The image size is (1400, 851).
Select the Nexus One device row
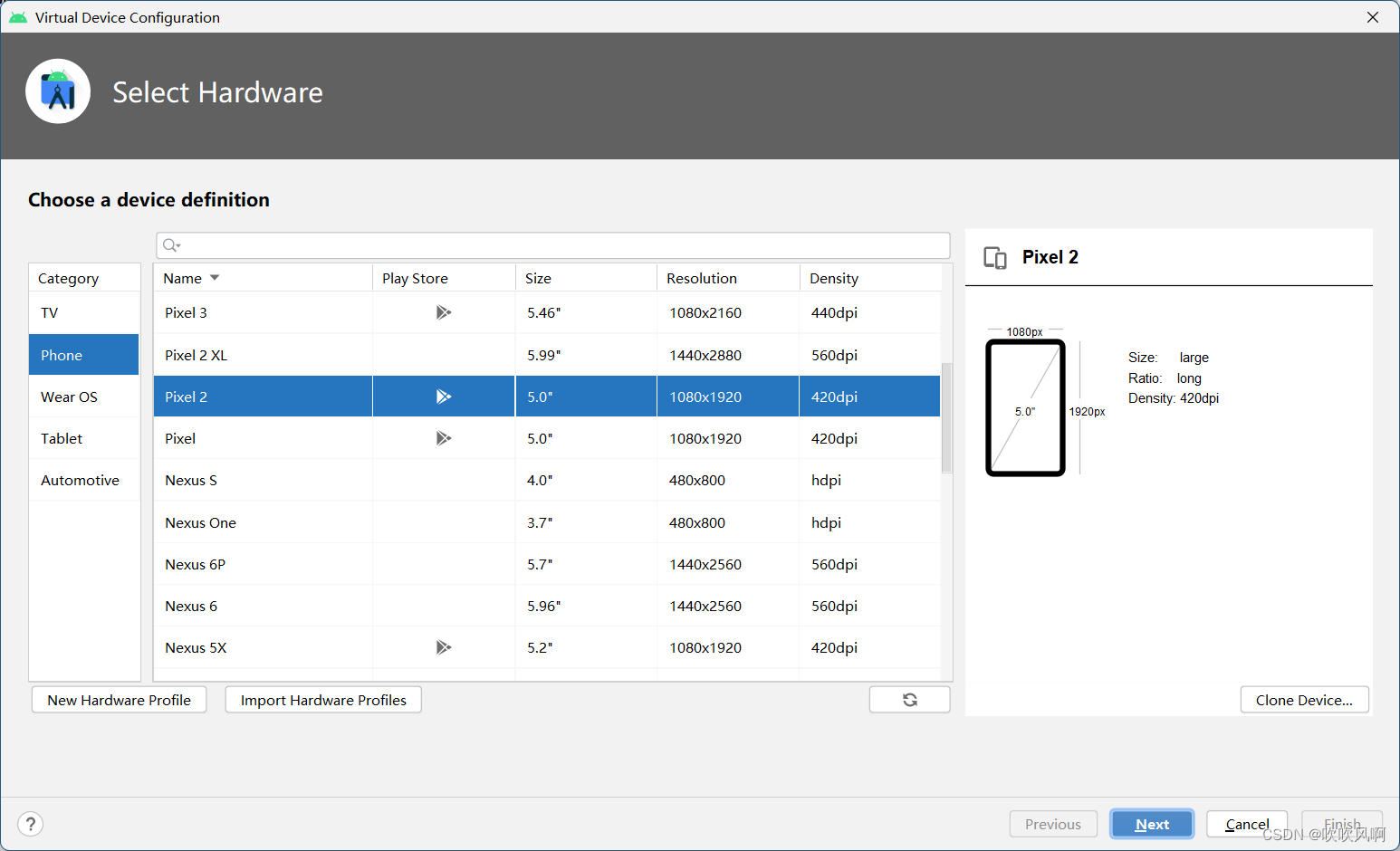pyautogui.click(x=547, y=522)
